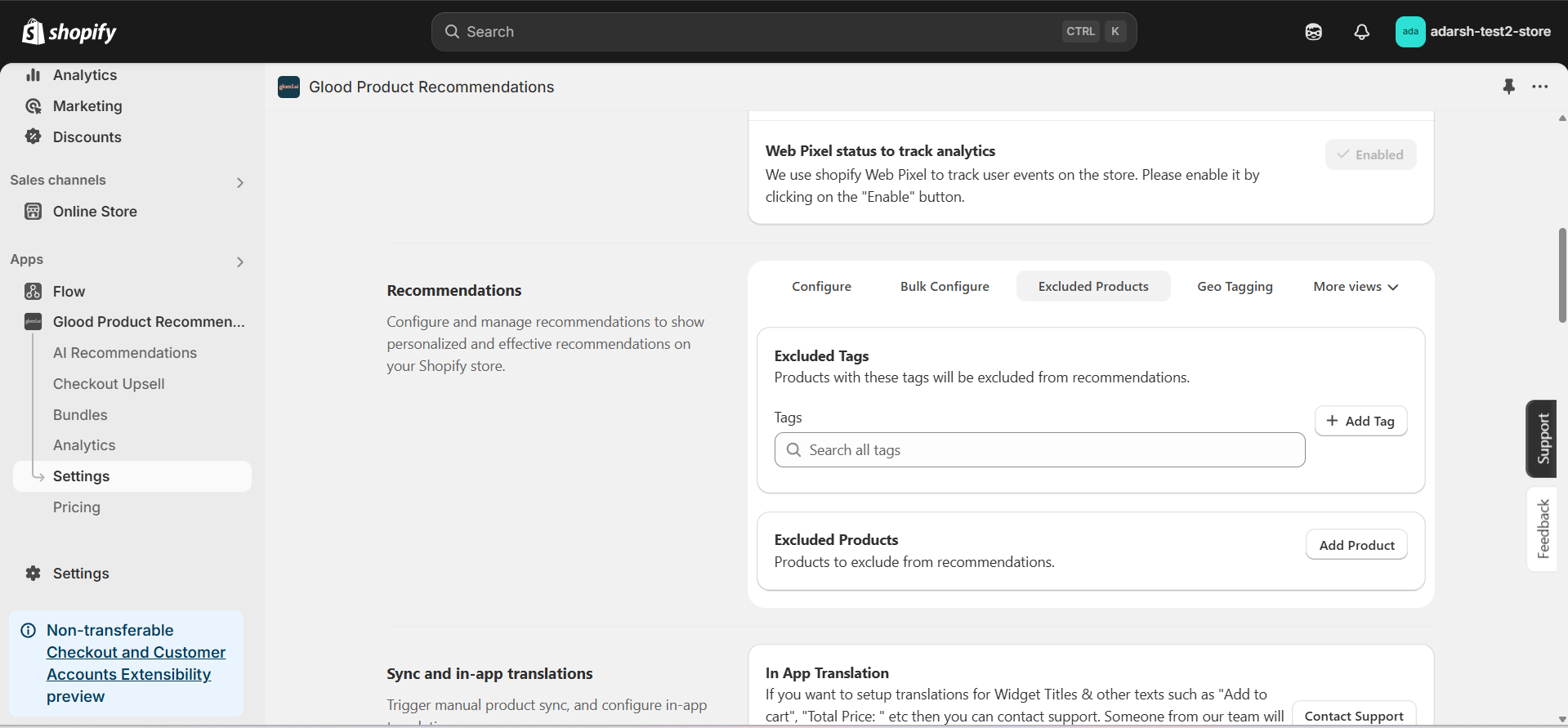Open the More views dropdown
Viewport: 1568px width, 728px height.
1356,287
